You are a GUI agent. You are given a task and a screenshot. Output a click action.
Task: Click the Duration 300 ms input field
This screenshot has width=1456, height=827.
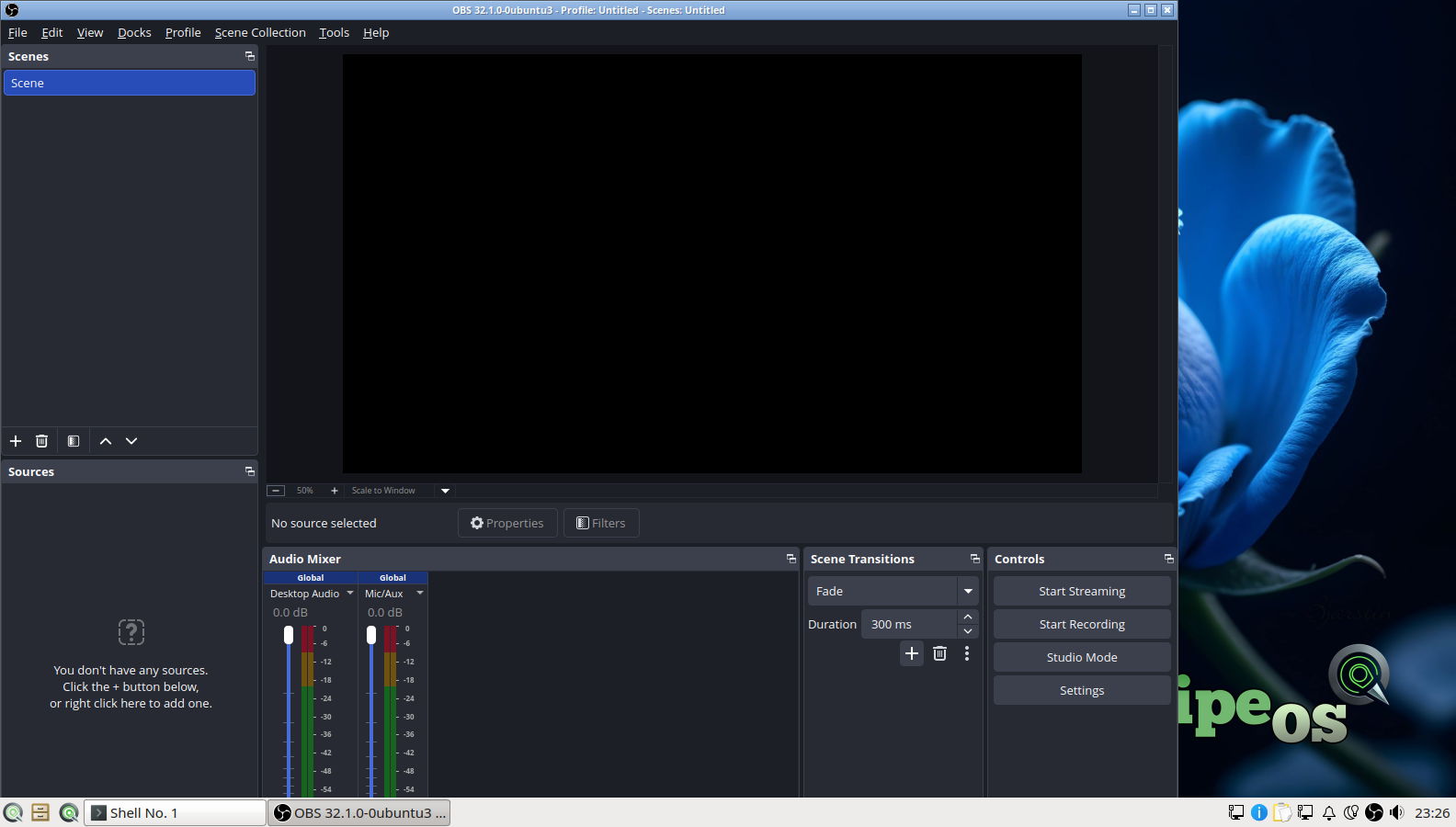(910, 624)
